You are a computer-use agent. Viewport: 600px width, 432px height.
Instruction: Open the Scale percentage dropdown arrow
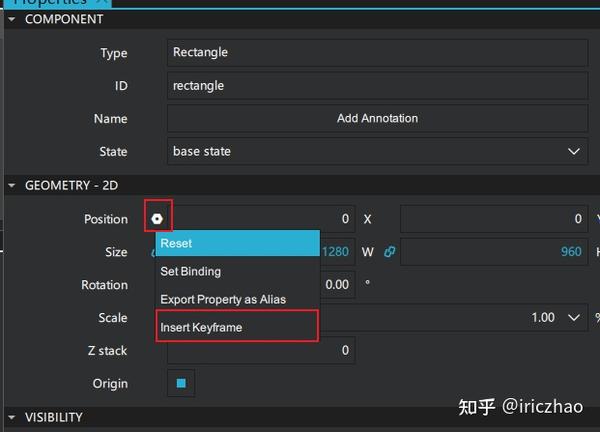pyautogui.click(x=574, y=318)
